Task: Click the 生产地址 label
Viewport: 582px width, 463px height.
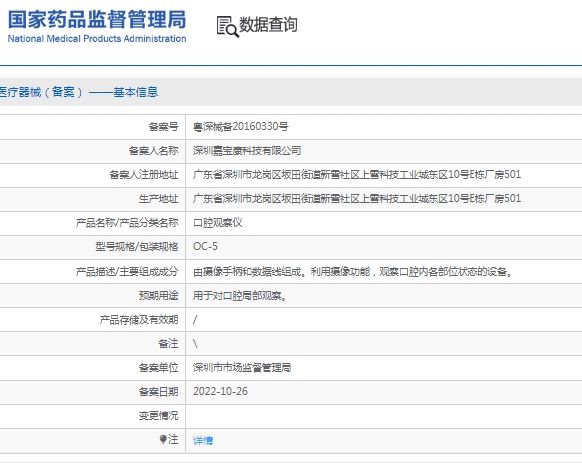Action: point(158,199)
